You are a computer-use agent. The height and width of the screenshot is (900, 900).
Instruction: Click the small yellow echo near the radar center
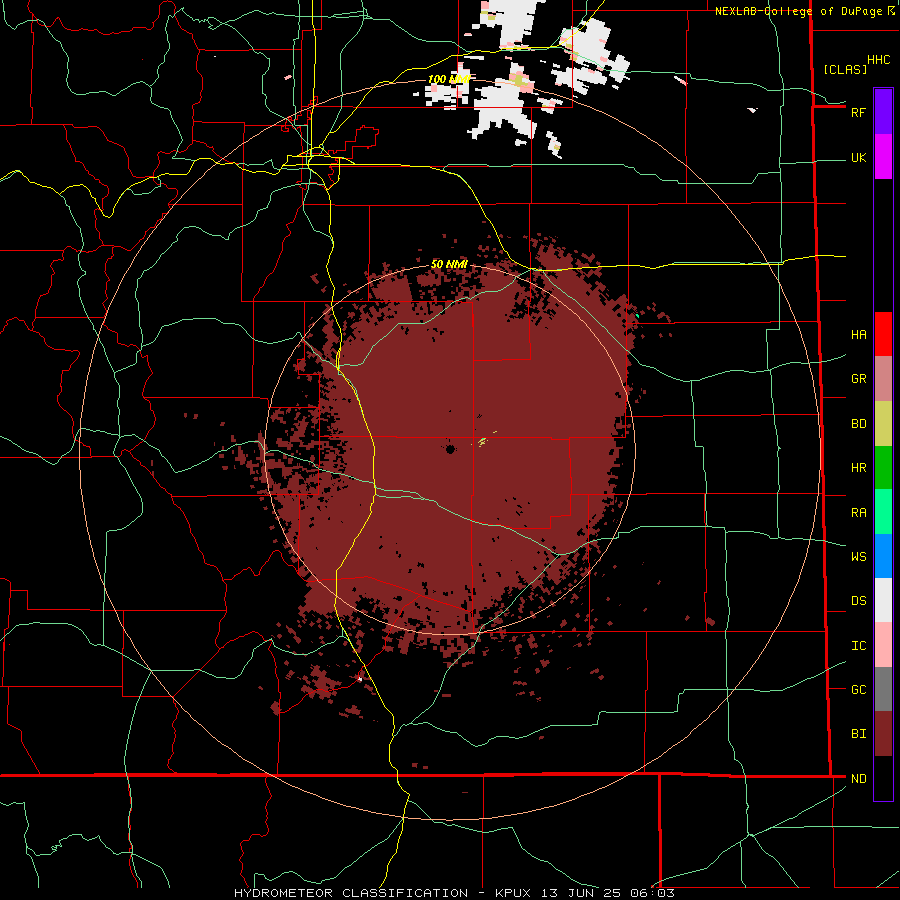click(483, 441)
